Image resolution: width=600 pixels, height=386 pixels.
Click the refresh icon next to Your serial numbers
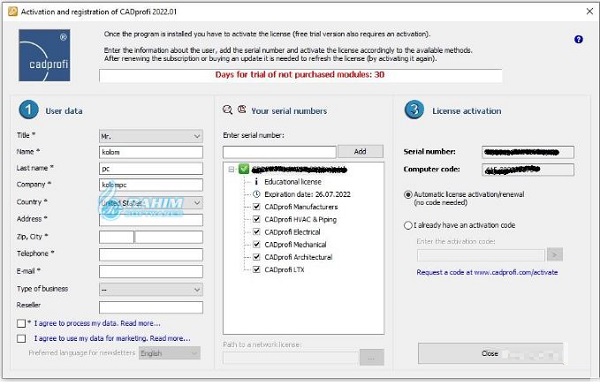click(x=242, y=109)
